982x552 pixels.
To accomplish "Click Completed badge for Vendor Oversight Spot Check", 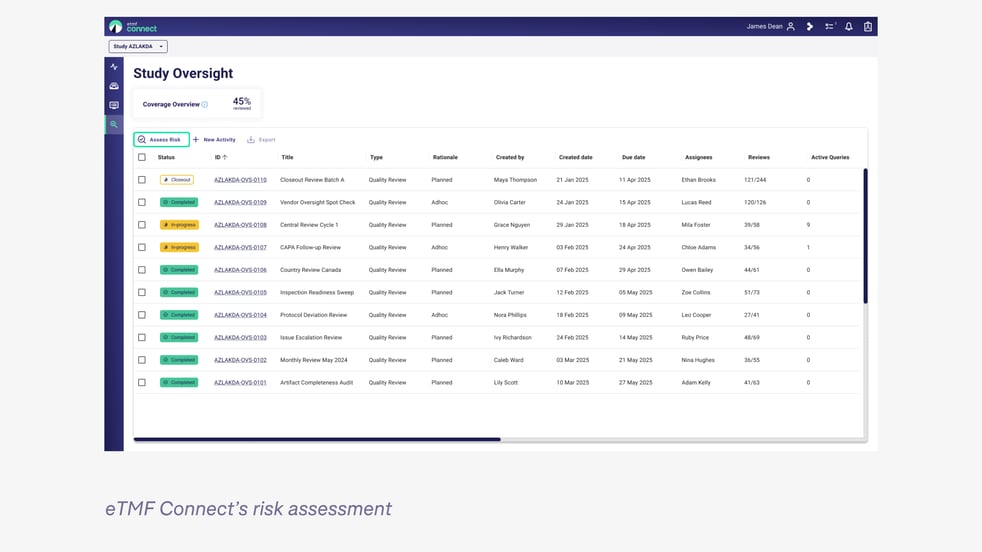I will coord(179,202).
